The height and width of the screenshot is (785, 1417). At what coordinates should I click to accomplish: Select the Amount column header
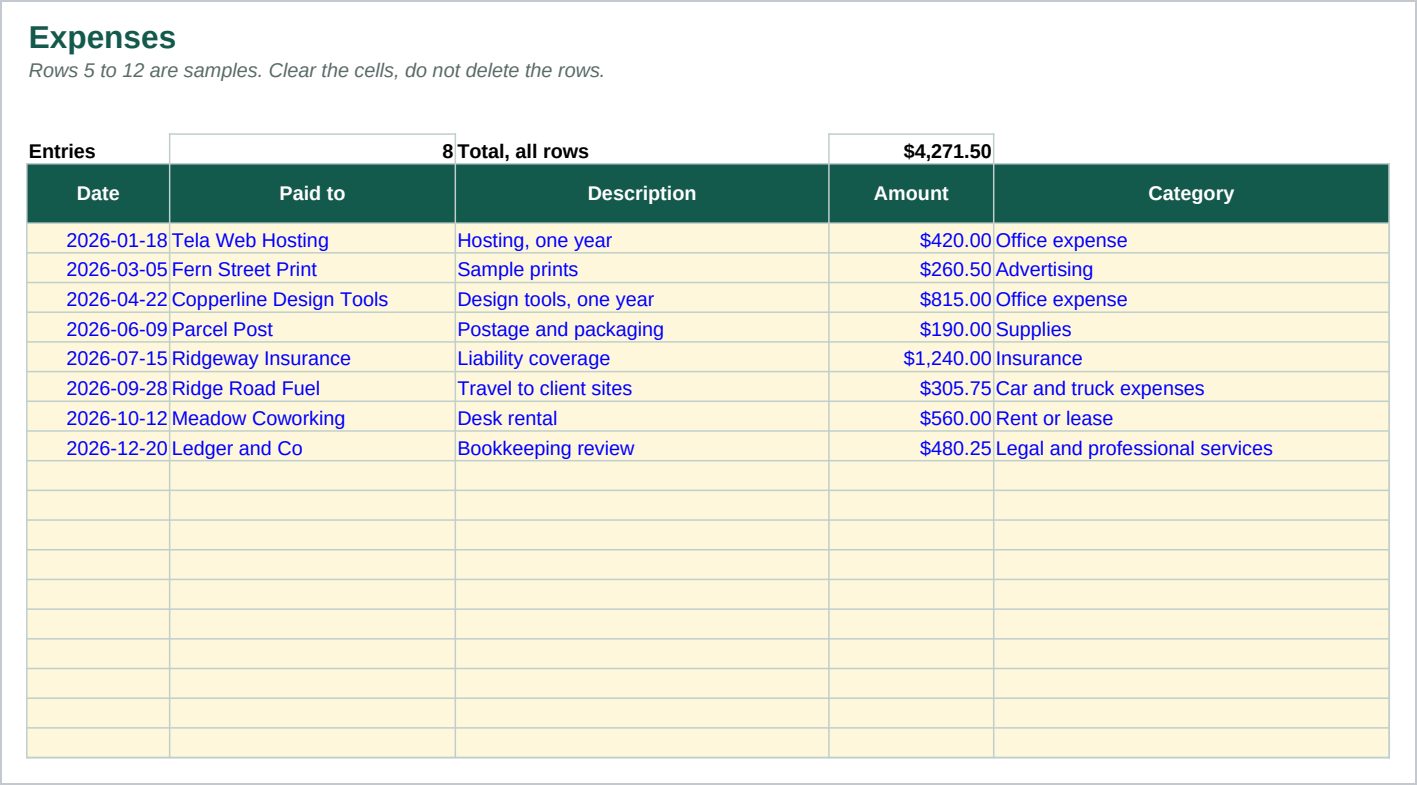click(911, 193)
